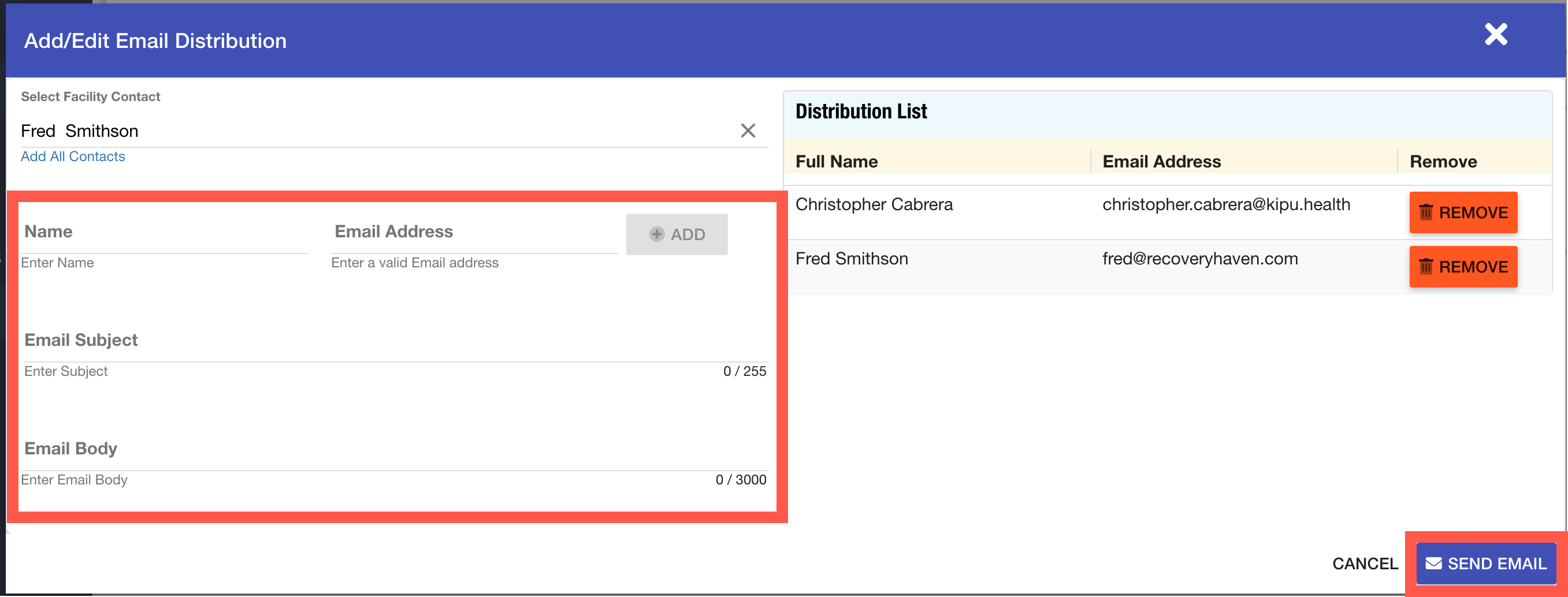Screen dimensions: 1568x597
Task: Click the Full Name column header
Action: coord(837,161)
